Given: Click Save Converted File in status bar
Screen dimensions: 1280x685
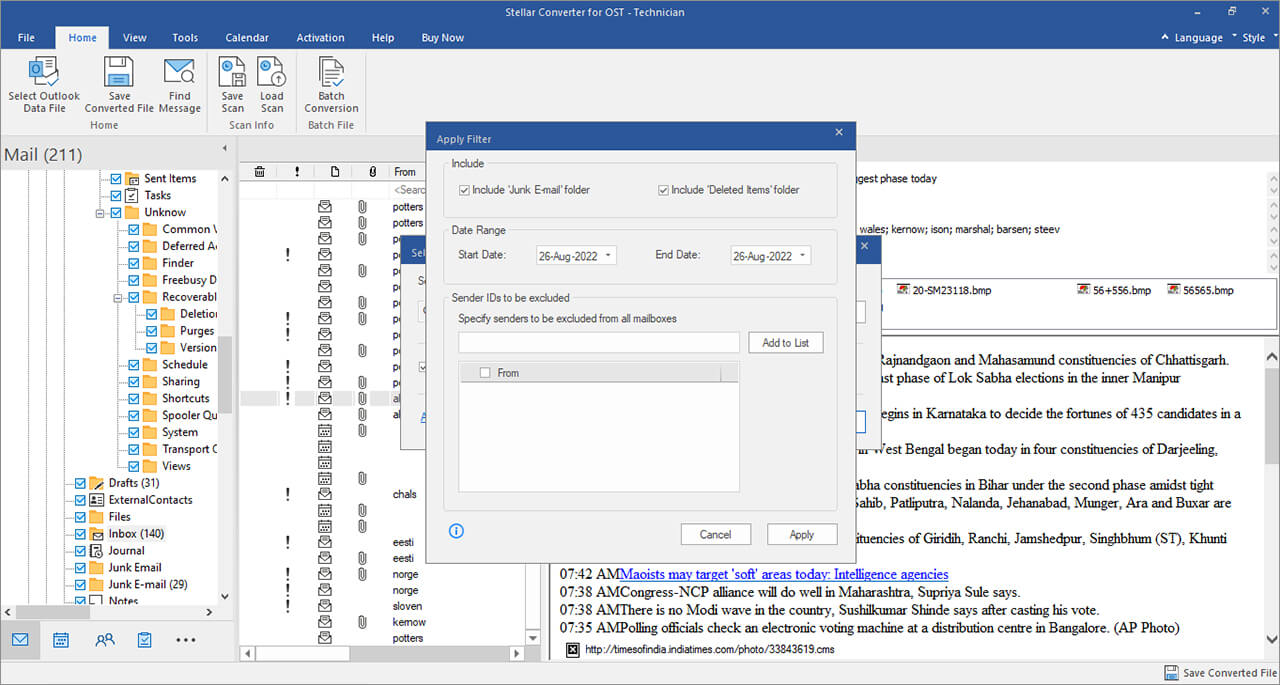Looking at the screenshot, I should (1220, 673).
